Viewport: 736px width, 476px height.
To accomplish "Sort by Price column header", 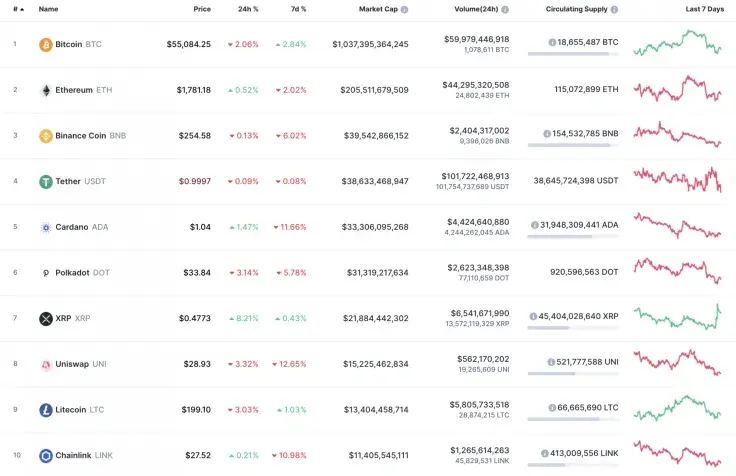I will (x=202, y=9).
